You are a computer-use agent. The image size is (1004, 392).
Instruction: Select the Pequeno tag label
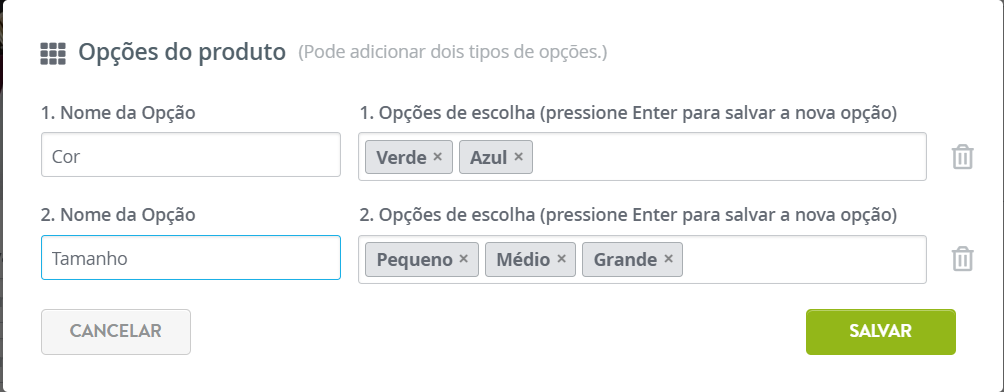click(414, 259)
